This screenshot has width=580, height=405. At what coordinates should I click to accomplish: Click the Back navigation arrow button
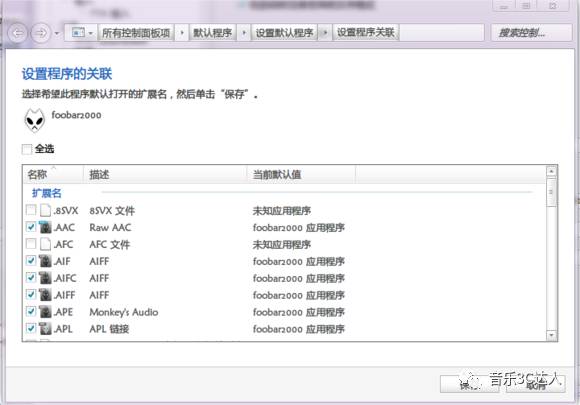pyautogui.click(x=17, y=33)
